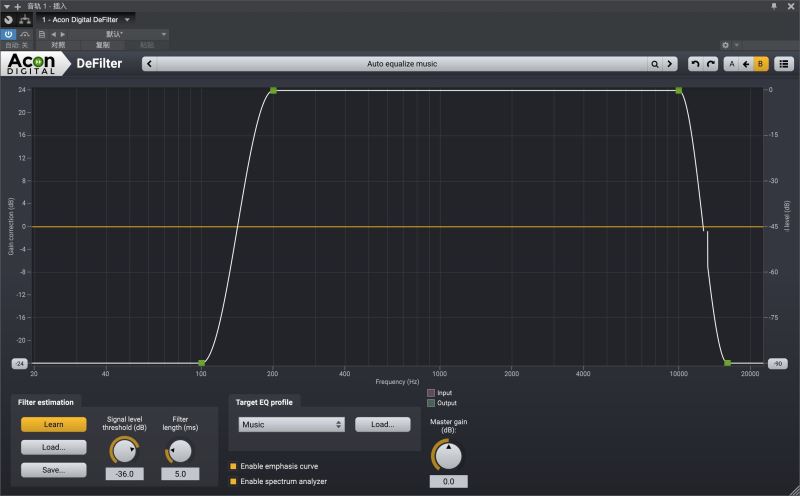Toggle Enable emphasis curve checkbox
This screenshot has height=496, width=800.
click(x=233, y=466)
